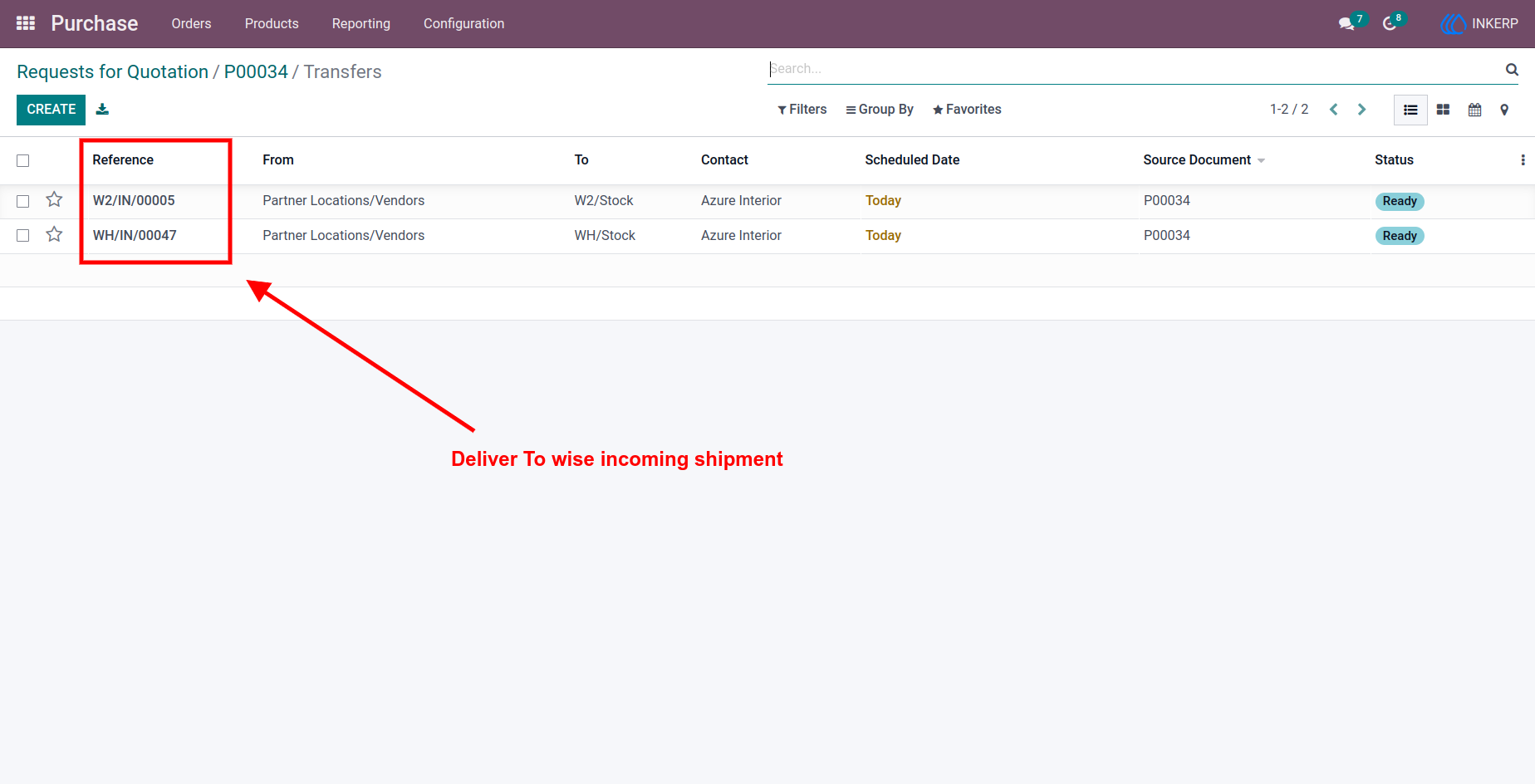The width and height of the screenshot is (1535, 784).
Task: Open the Reporting menu
Action: click(x=361, y=24)
